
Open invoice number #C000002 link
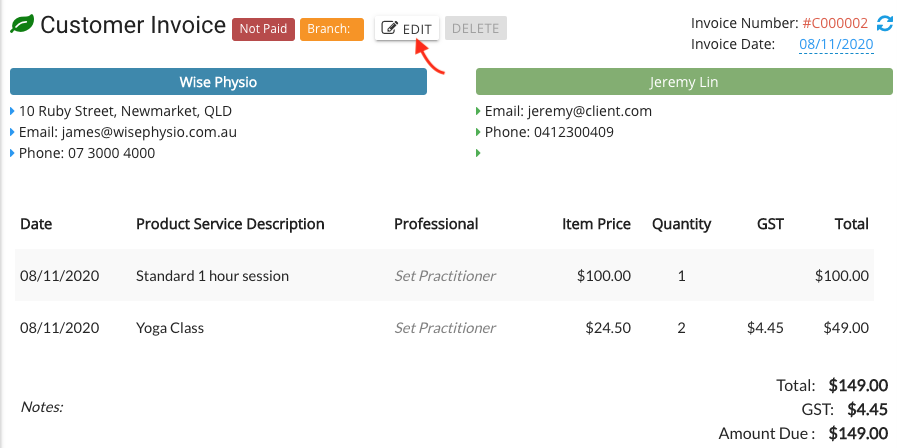(x=835, y=23)
